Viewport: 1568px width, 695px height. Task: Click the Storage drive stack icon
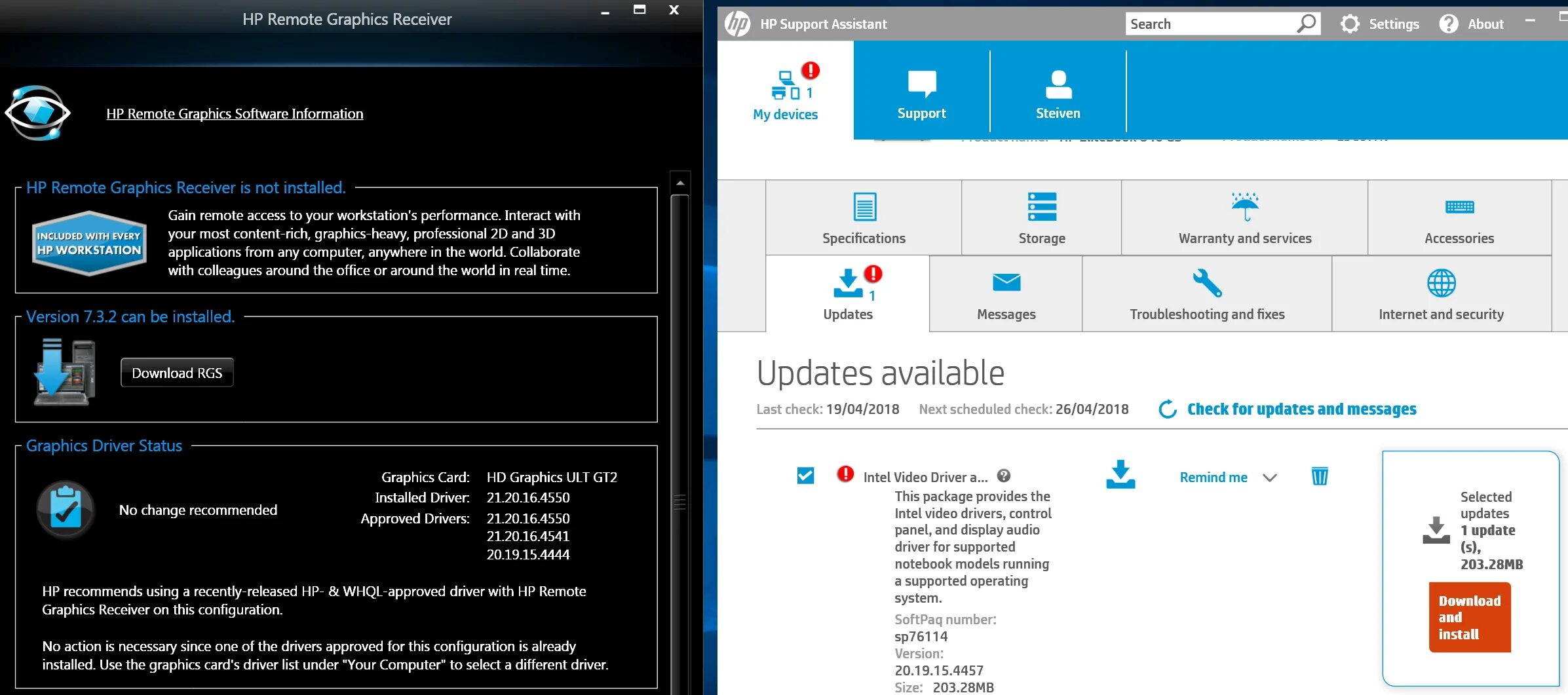click(x=1042, y=207)
